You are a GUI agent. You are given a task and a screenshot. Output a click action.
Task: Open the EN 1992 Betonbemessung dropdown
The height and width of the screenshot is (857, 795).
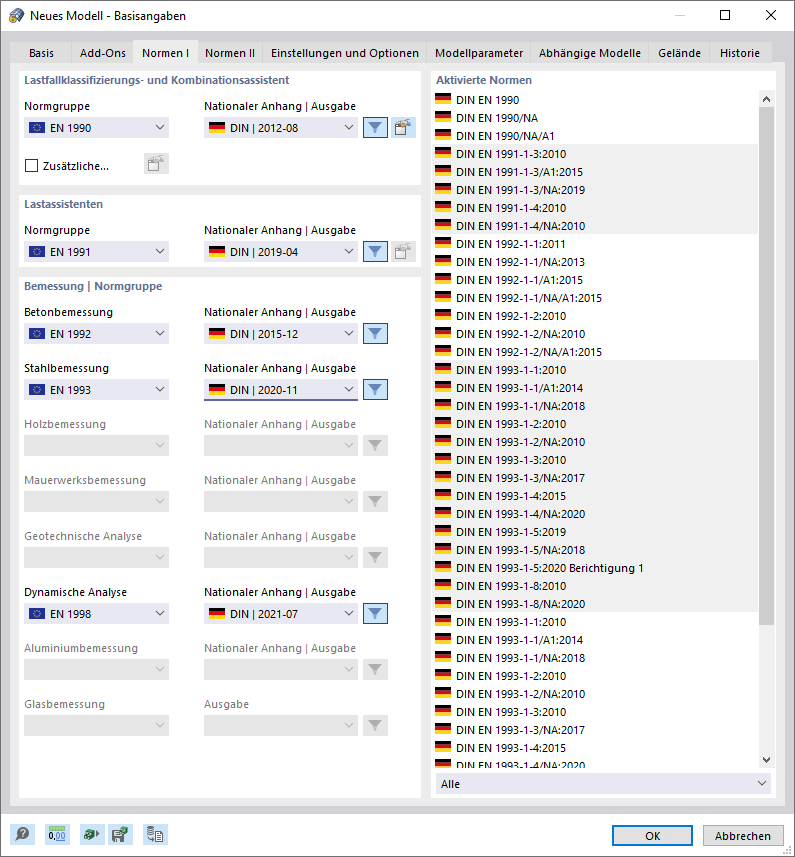coord(96,334)
